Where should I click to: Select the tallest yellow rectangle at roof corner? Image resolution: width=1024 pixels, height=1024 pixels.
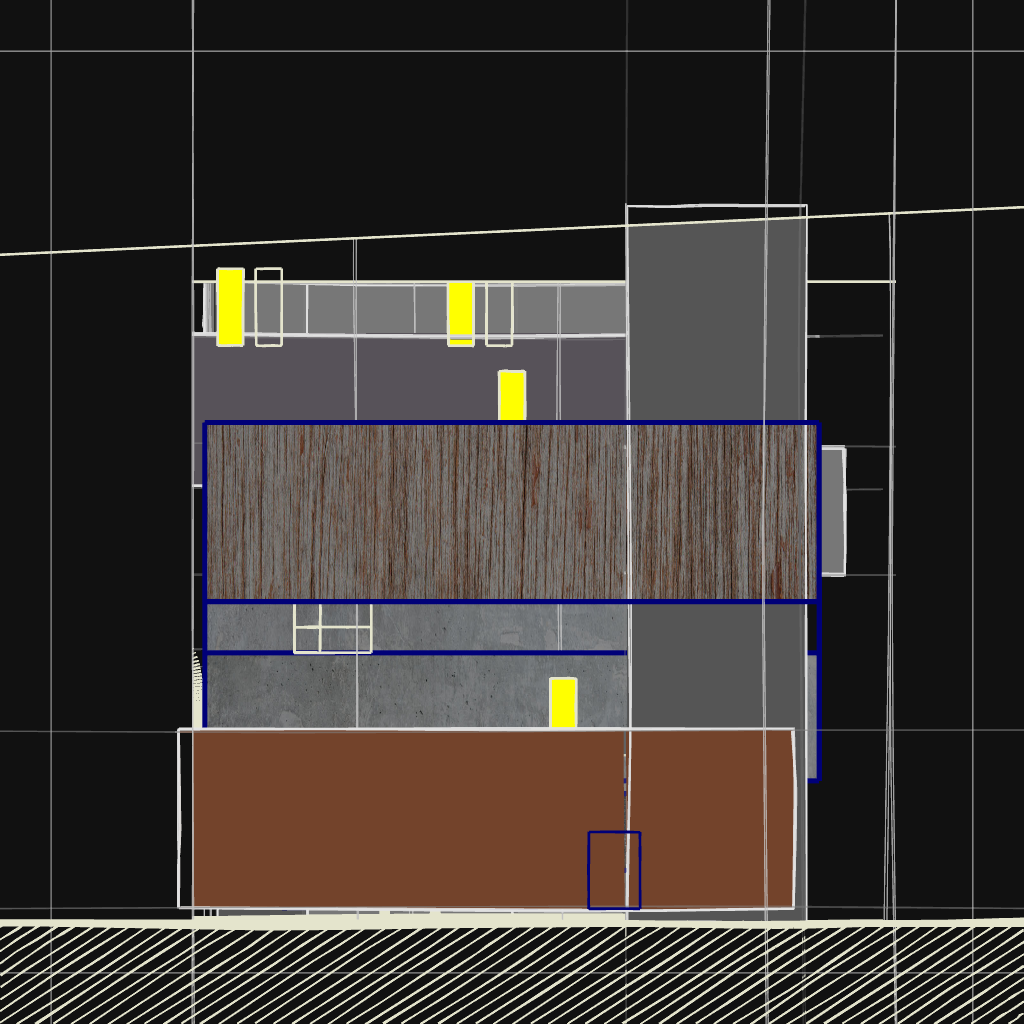230,307
